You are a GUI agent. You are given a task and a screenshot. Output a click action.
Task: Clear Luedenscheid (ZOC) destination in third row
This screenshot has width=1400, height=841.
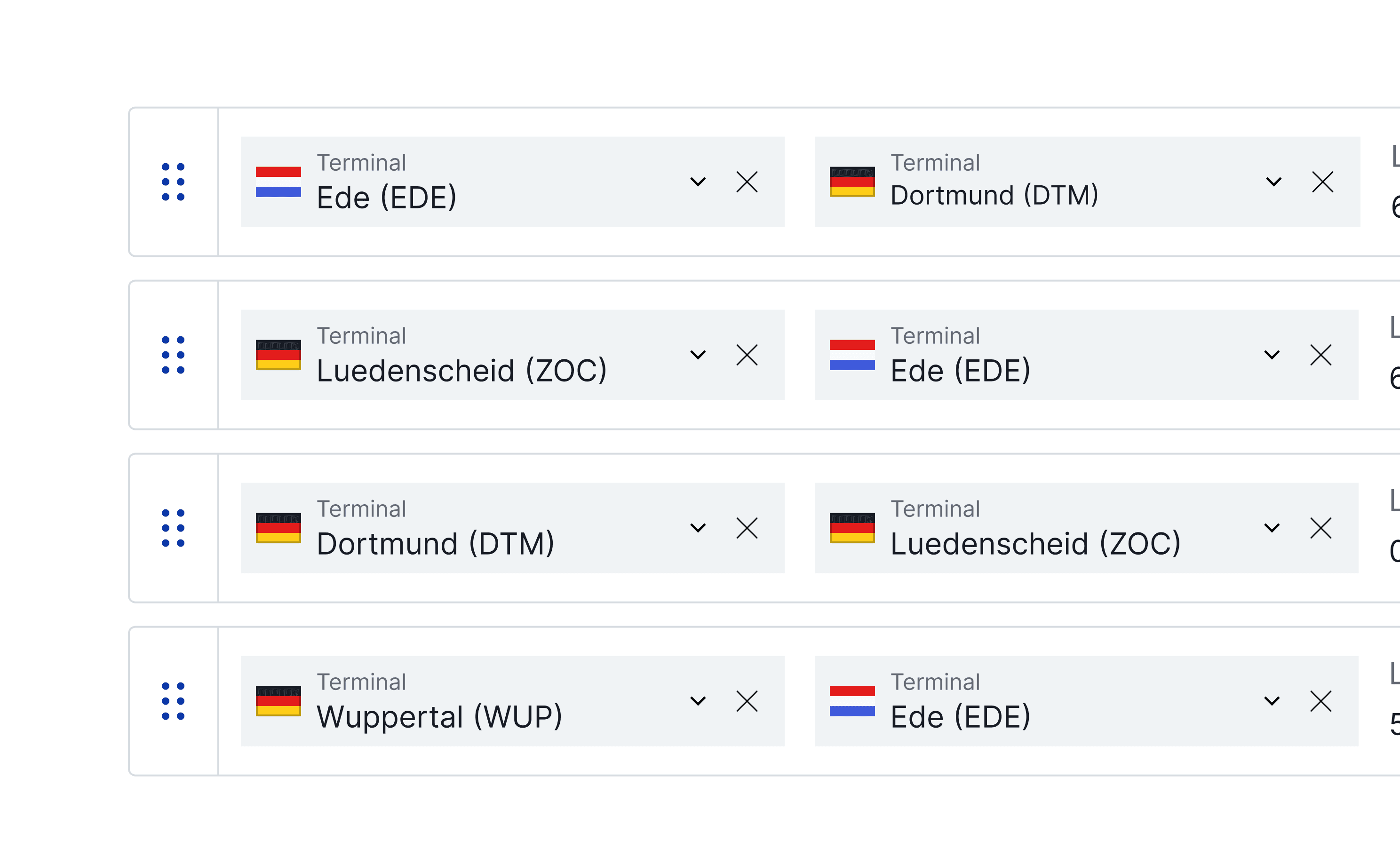pyautogui.click(x=1320, y=528)
